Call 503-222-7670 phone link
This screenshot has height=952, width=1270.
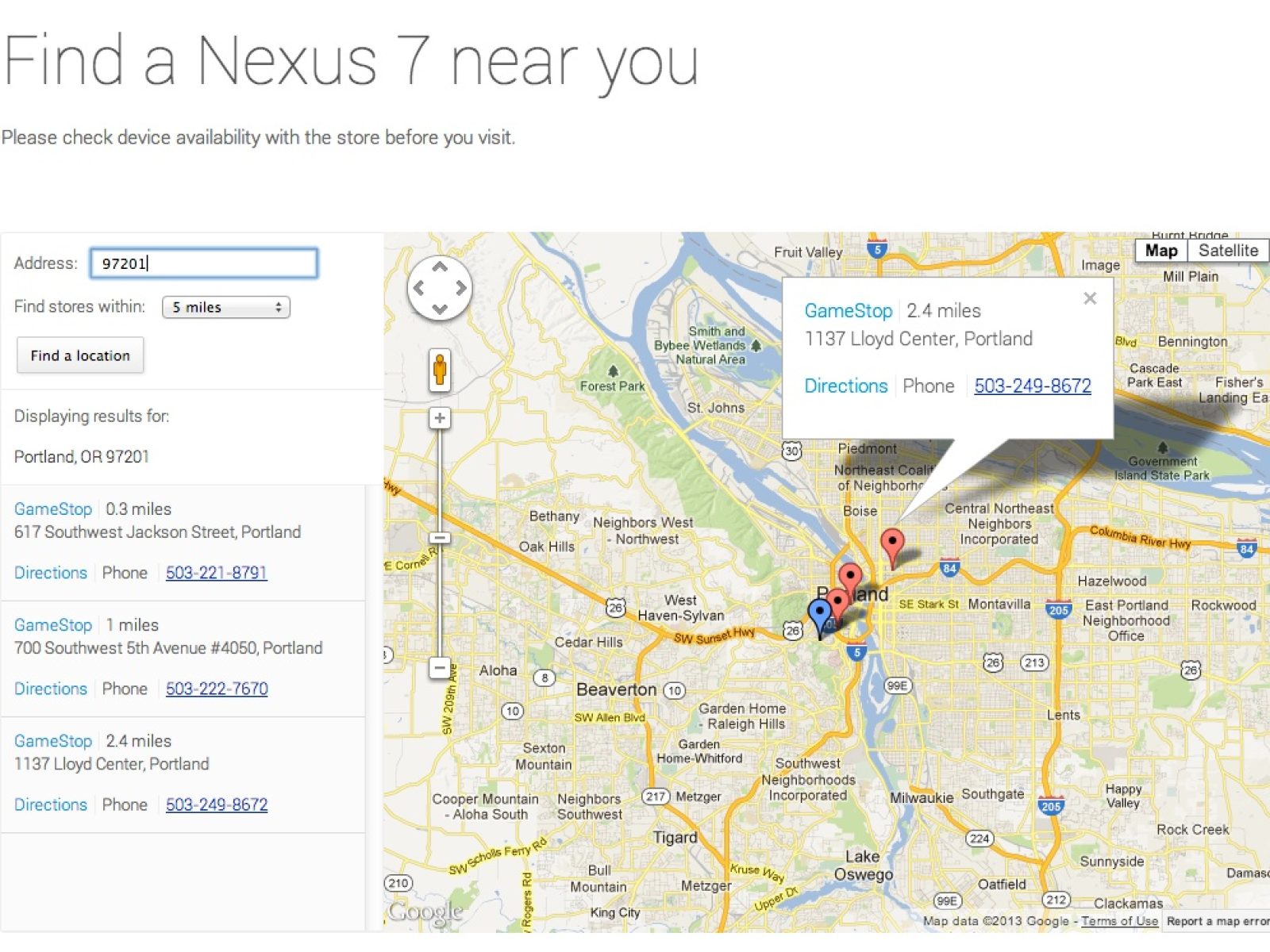click(217, 689)
